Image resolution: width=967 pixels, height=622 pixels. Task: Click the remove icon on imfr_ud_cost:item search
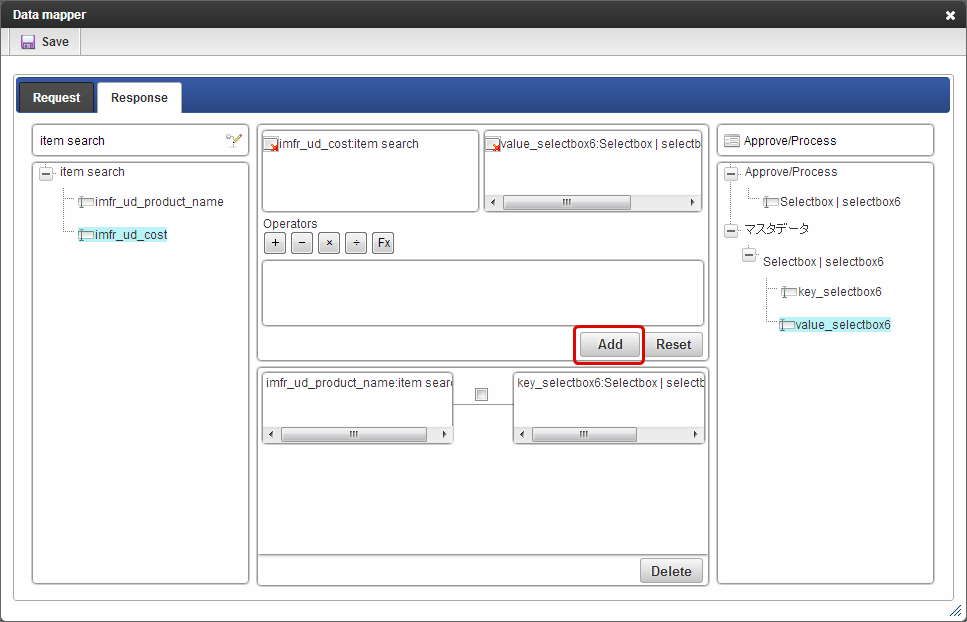(x=271, y=144)
